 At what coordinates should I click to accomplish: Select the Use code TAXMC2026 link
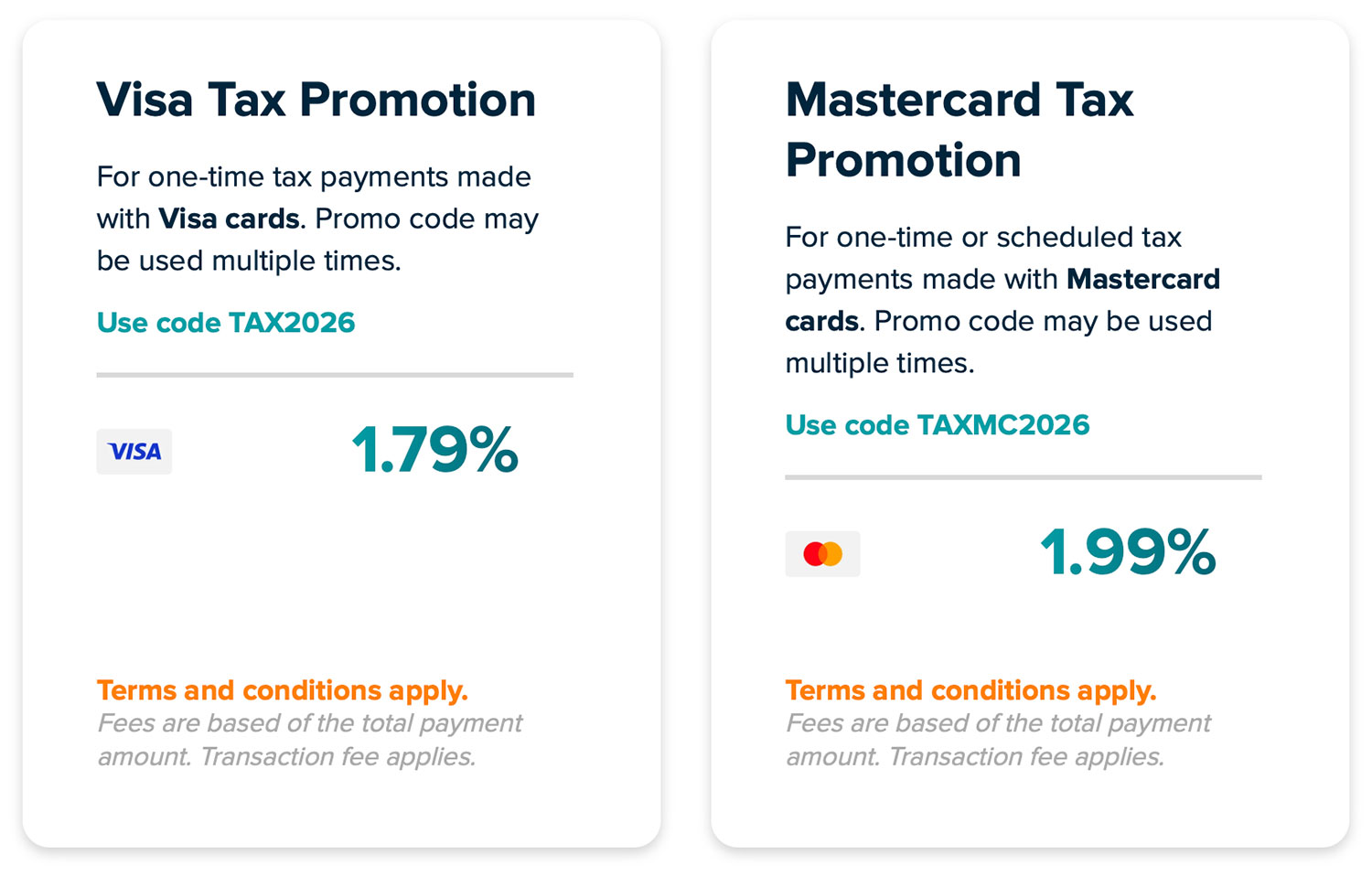pos(938,425)
